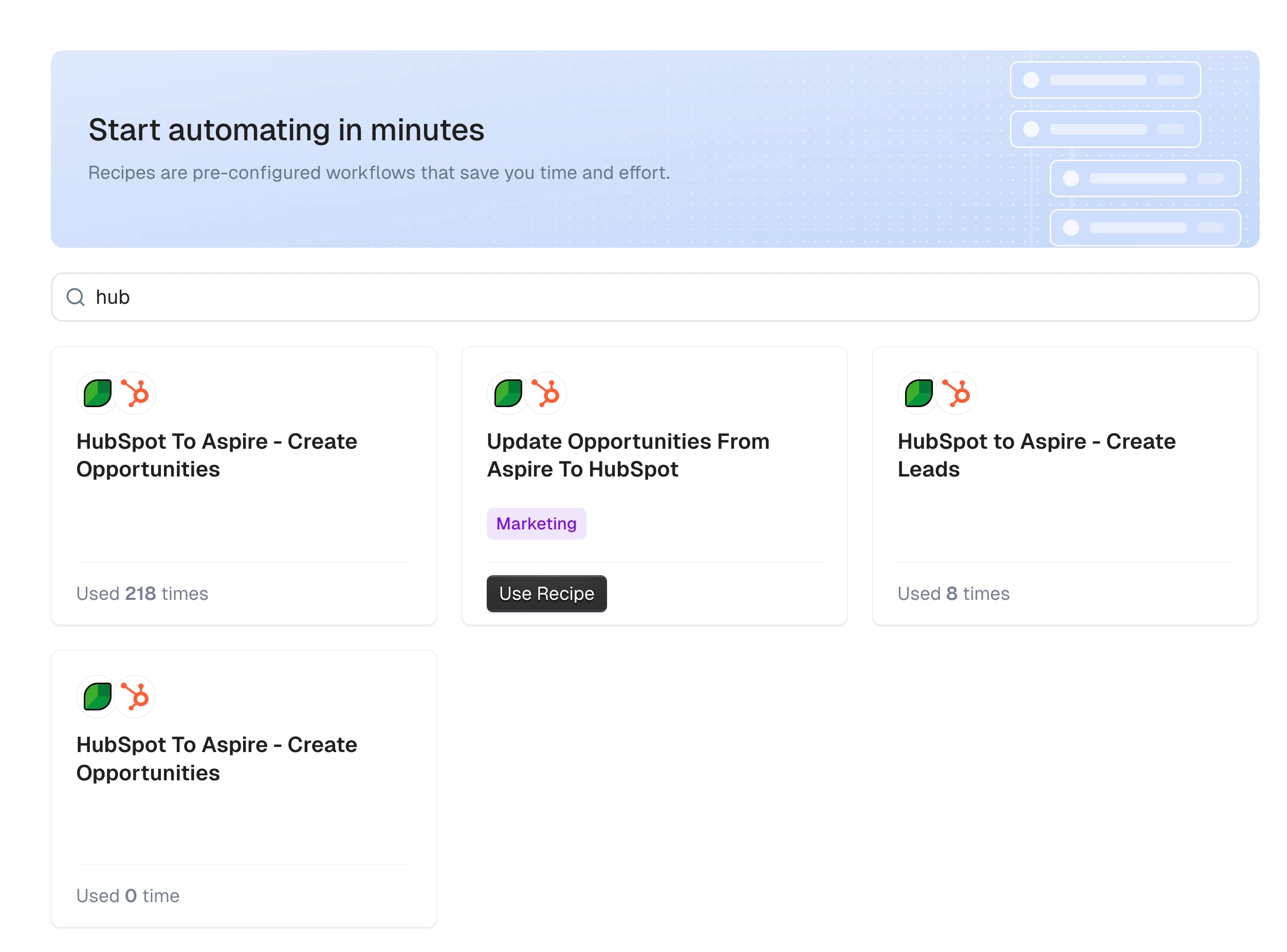Viewport: 1287px width, 952px height.
Task: Select the Marketing tag
Action: click(x=536, y=524)
